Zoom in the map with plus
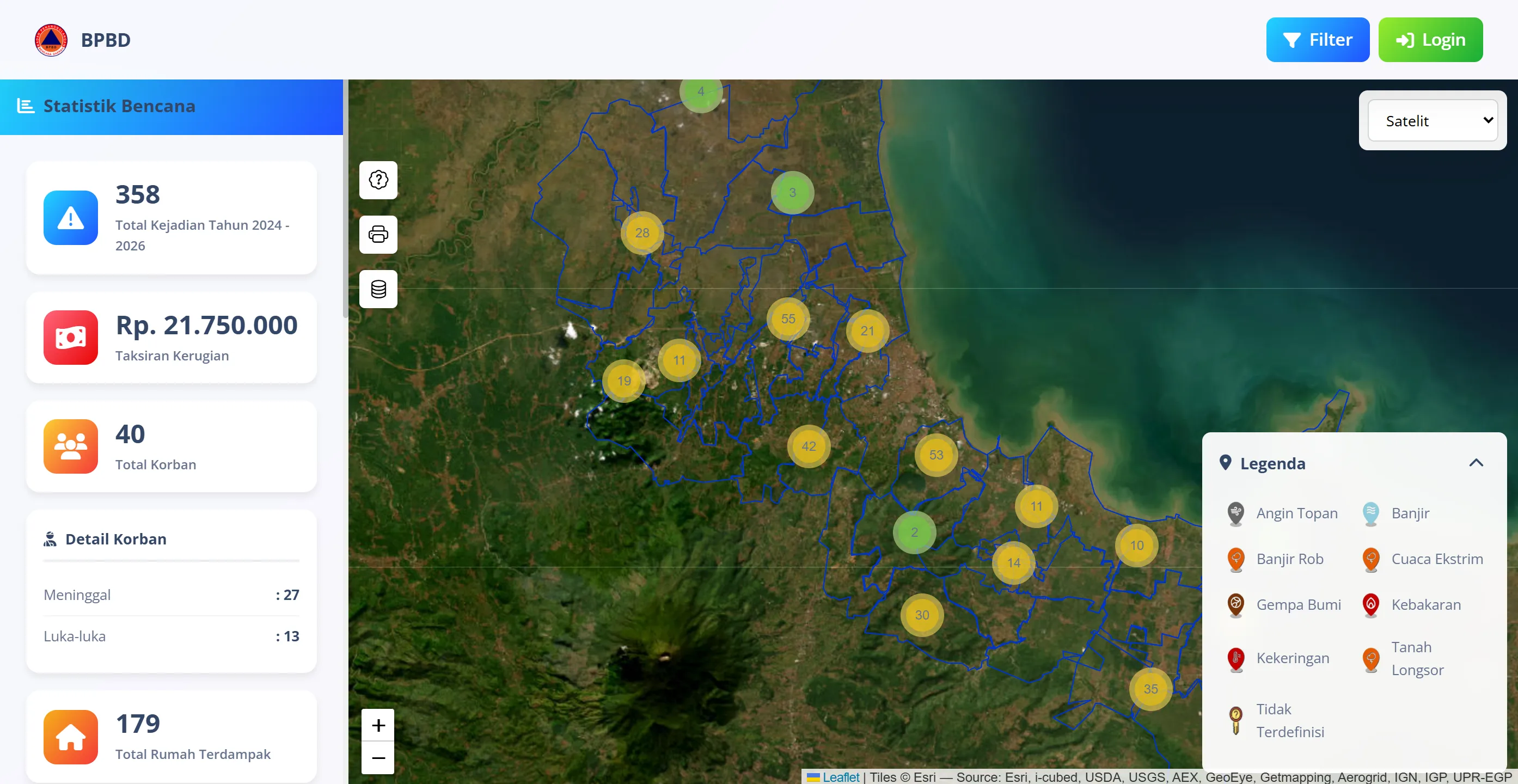Screen dimensions: 1518x784 (x=378, y=725)
